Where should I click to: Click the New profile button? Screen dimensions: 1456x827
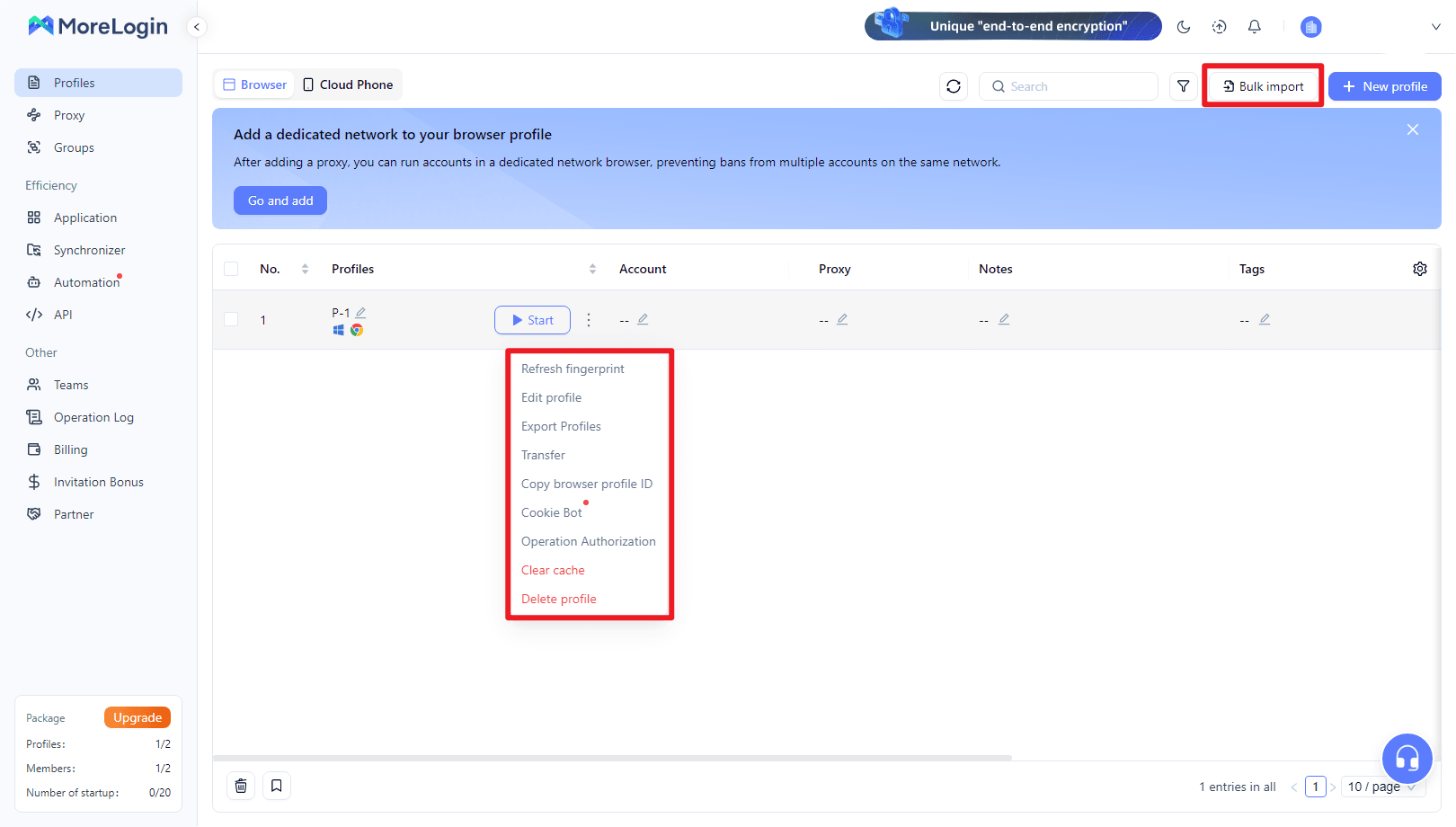click(1384, 85)
